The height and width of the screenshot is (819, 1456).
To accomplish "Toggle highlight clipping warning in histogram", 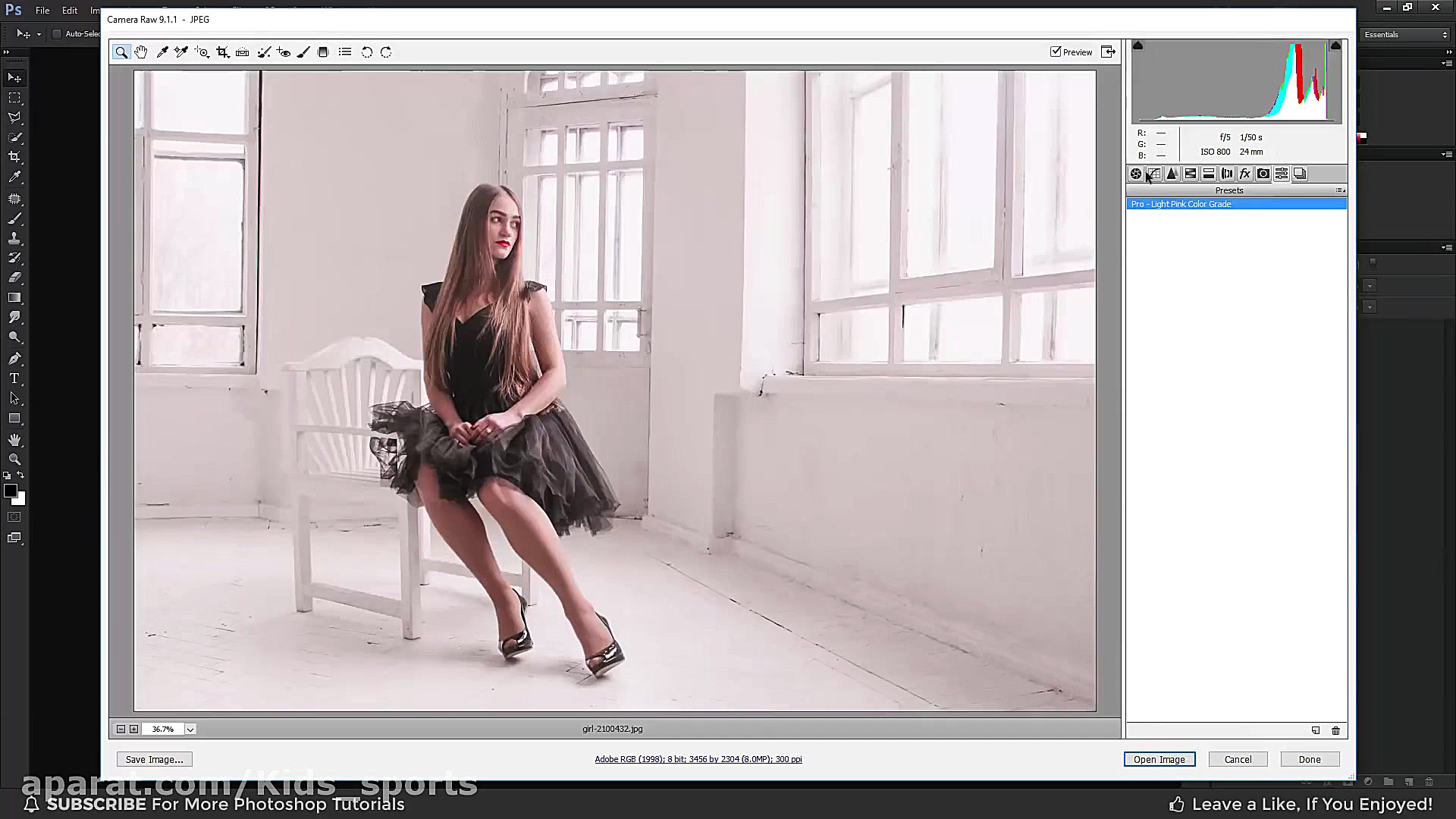I will click(1335, 46).
